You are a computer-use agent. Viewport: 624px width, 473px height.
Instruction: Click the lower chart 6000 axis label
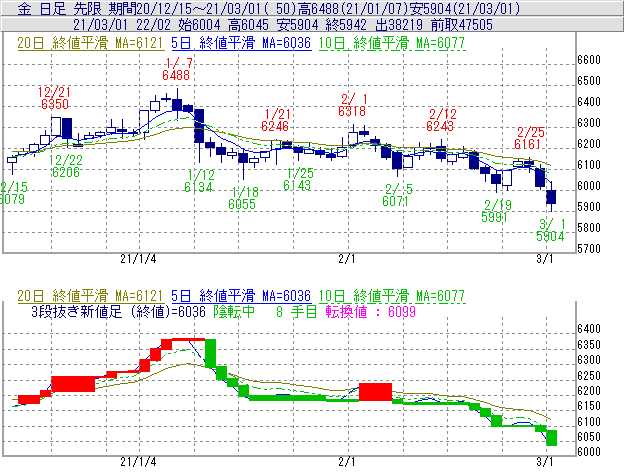[x=589, y=452]
